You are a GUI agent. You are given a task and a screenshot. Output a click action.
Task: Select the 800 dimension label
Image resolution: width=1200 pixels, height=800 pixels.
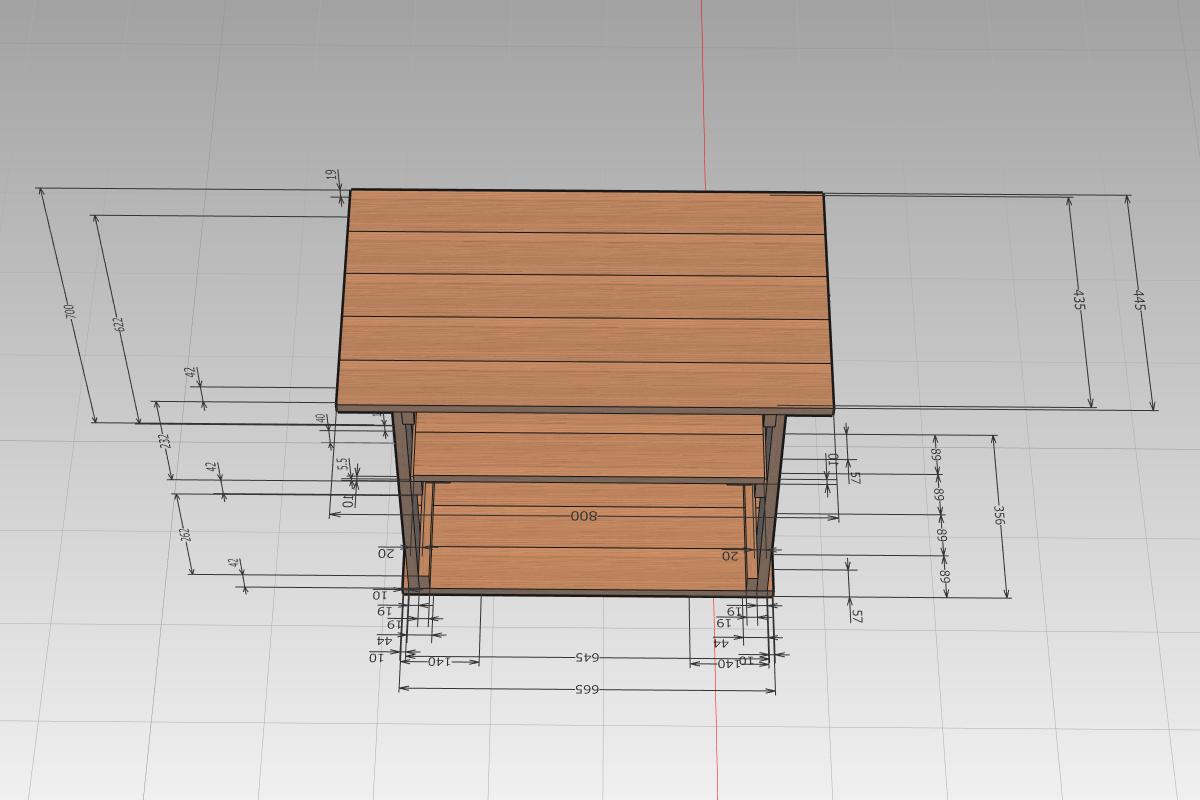tap(583, 516)
